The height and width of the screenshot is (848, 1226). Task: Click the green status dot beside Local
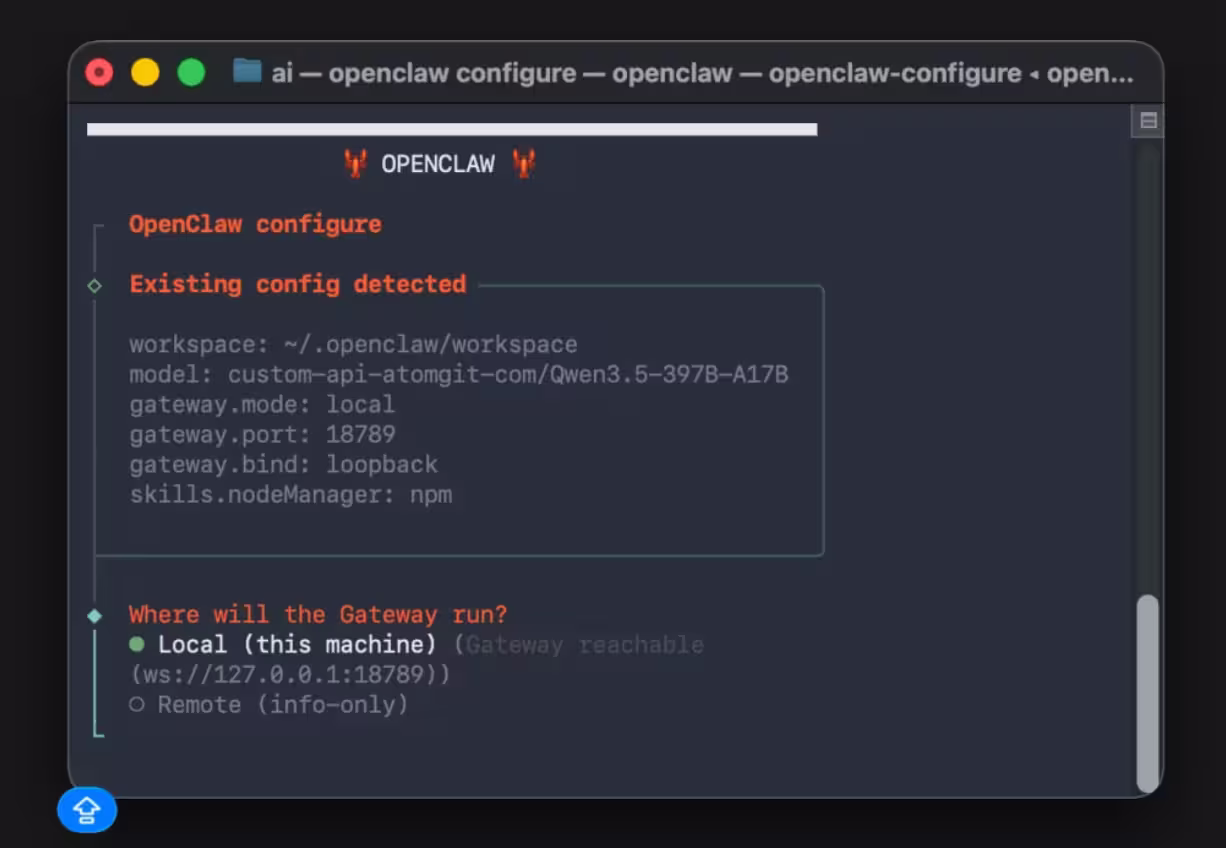(x=138, y=644)
